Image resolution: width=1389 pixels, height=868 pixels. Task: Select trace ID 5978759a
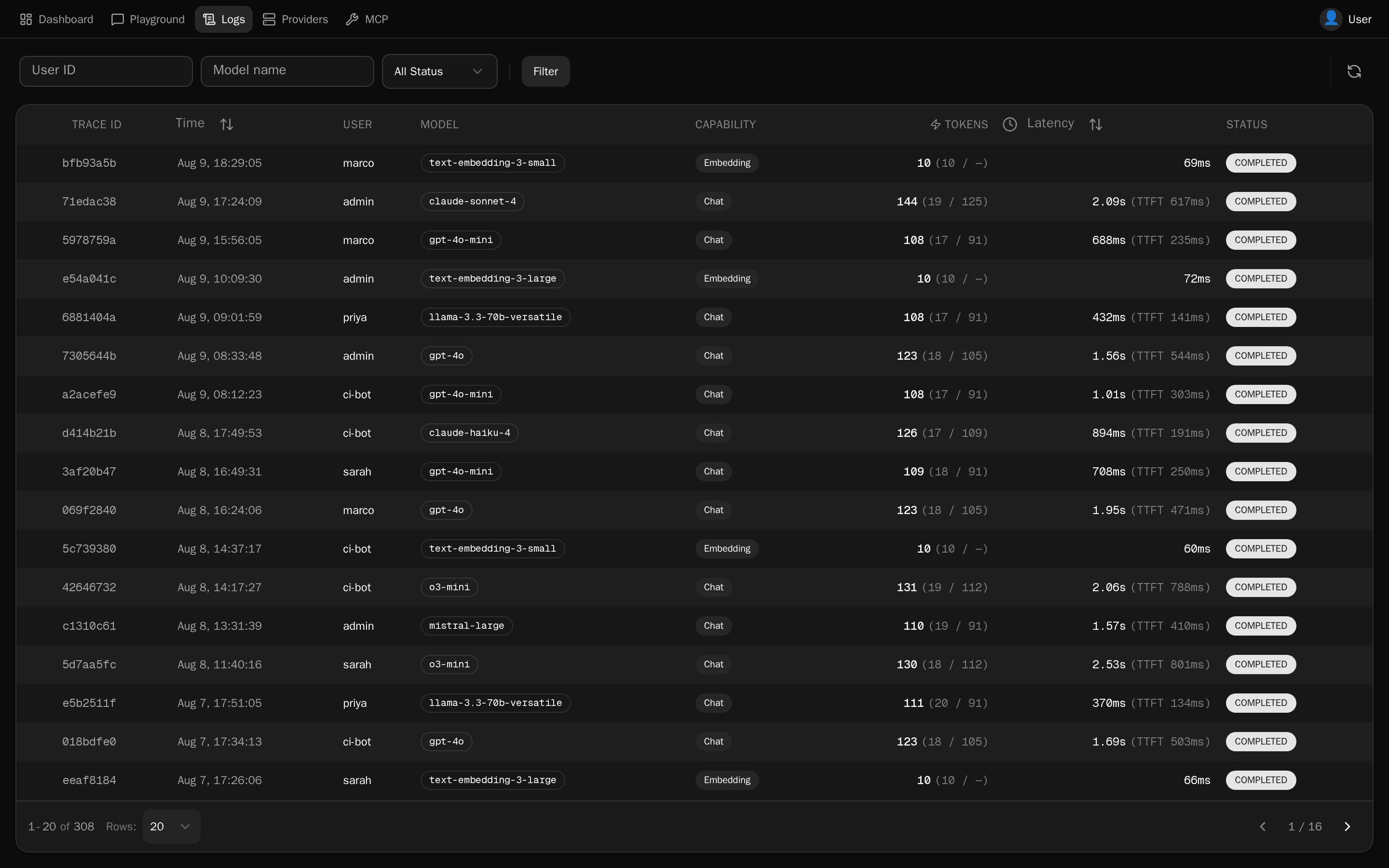[89, 240]
